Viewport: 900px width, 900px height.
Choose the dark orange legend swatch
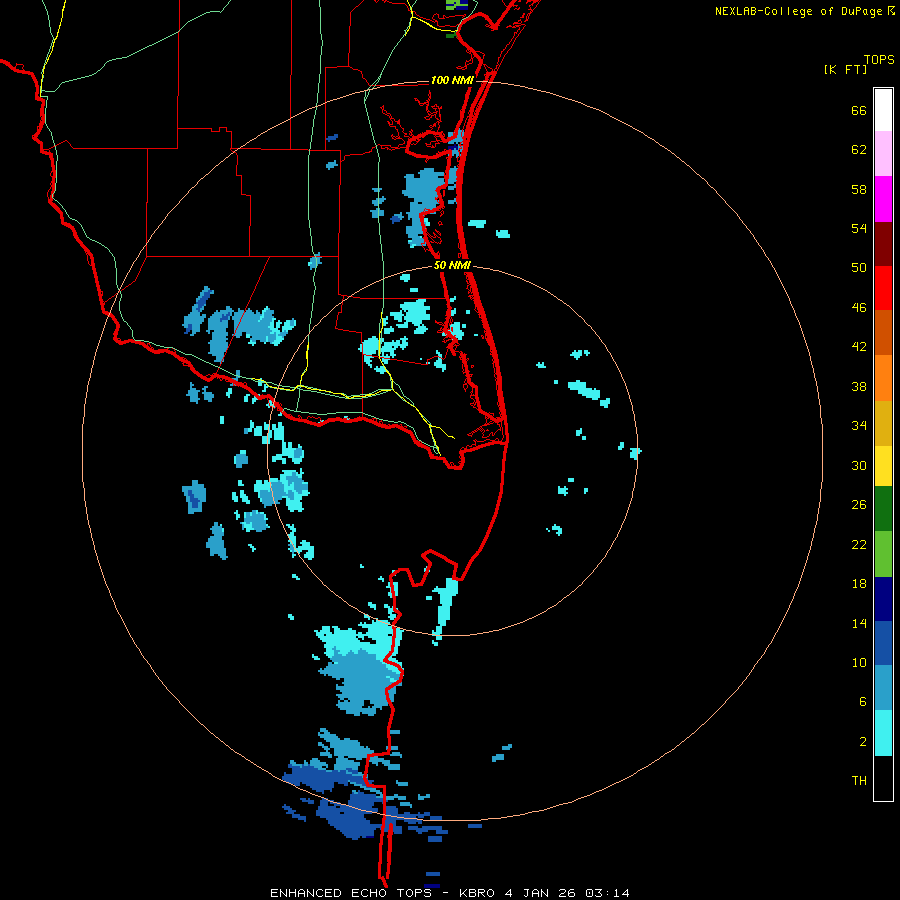coord(883,332)
